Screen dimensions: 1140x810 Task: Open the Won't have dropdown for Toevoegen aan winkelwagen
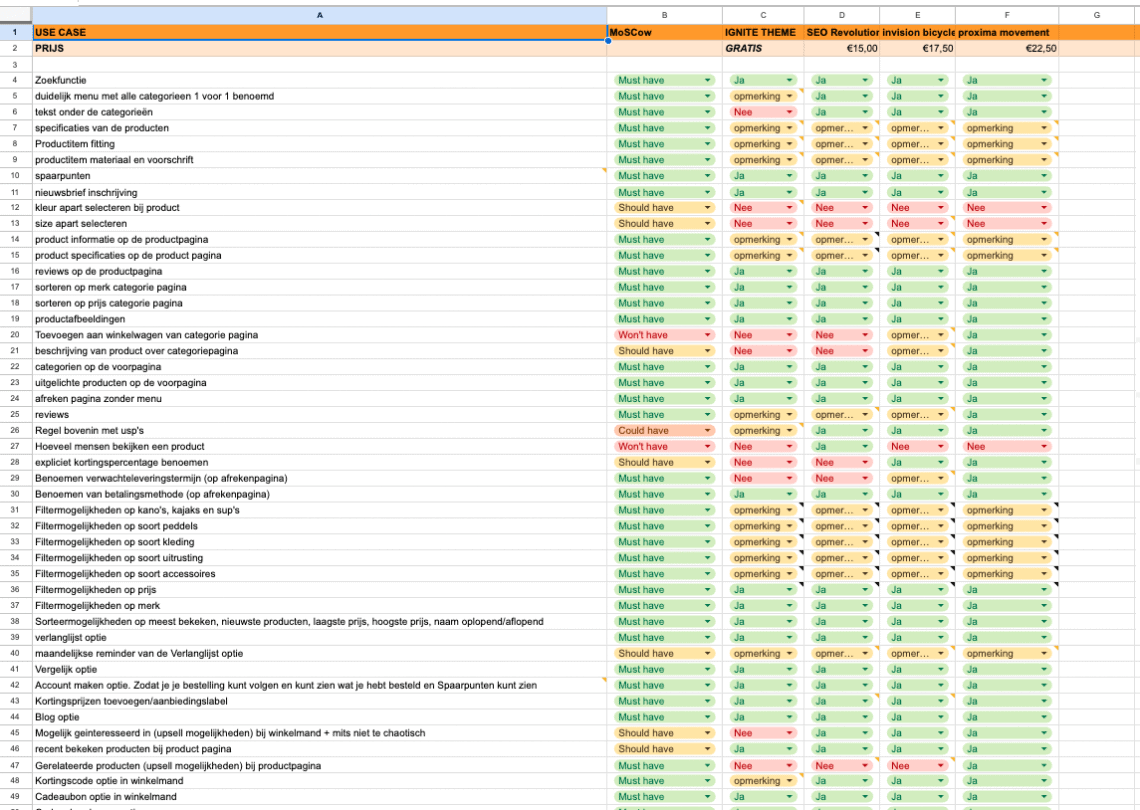coord(664,335)
